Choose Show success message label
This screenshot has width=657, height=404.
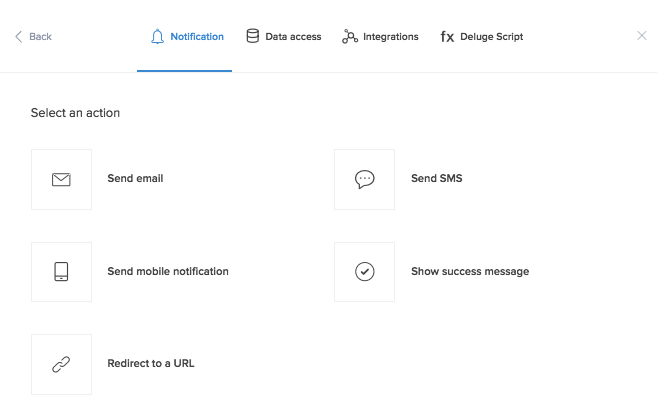tap(470, 271)
